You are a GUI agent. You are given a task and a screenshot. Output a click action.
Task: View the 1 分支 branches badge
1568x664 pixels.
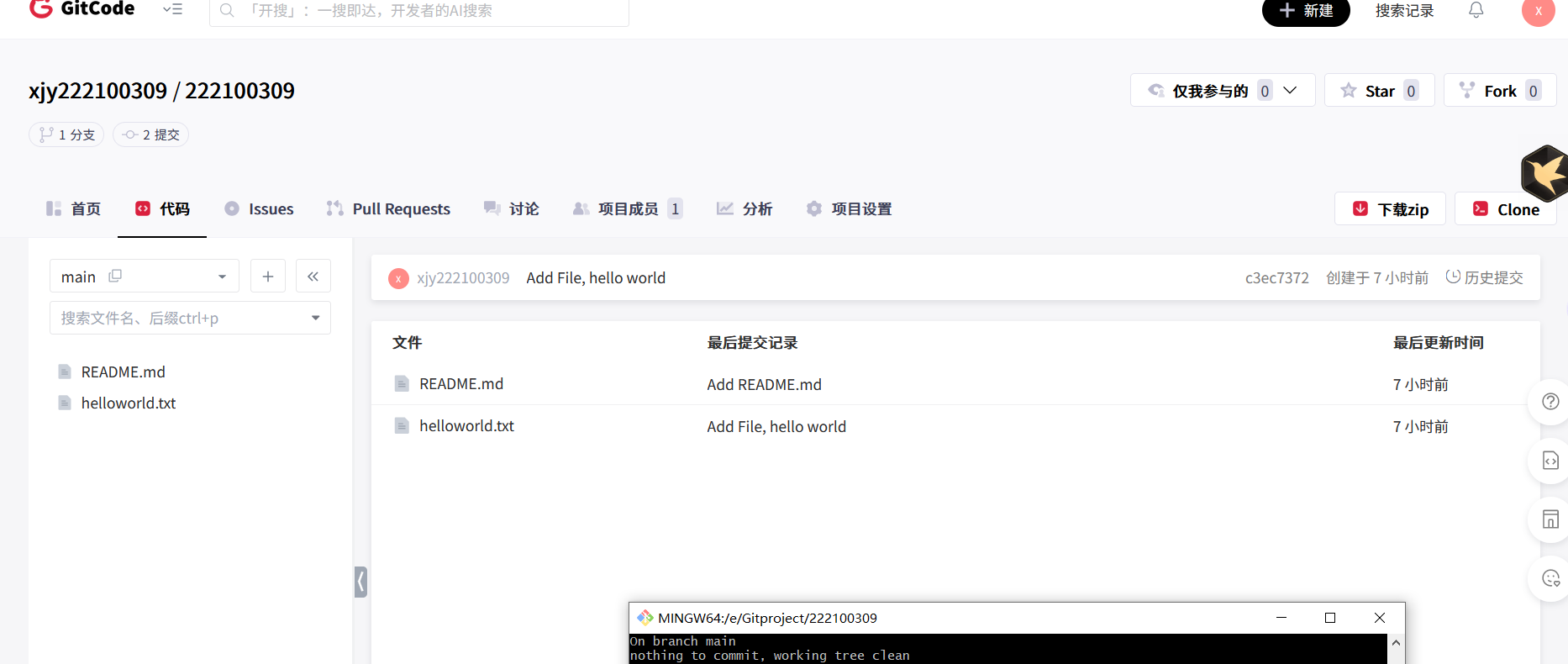pos(66,134)
